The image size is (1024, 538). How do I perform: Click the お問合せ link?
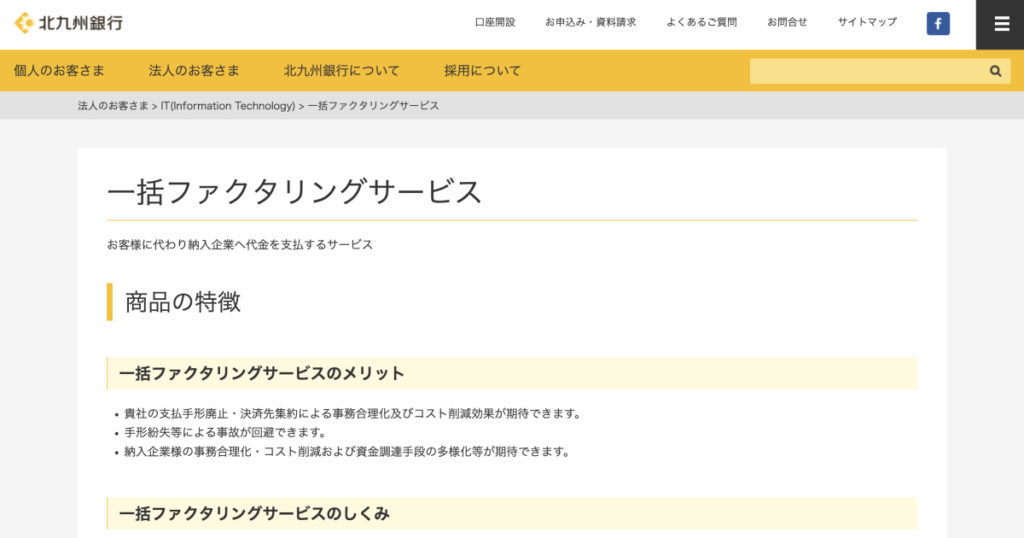[x=787, y=22]
